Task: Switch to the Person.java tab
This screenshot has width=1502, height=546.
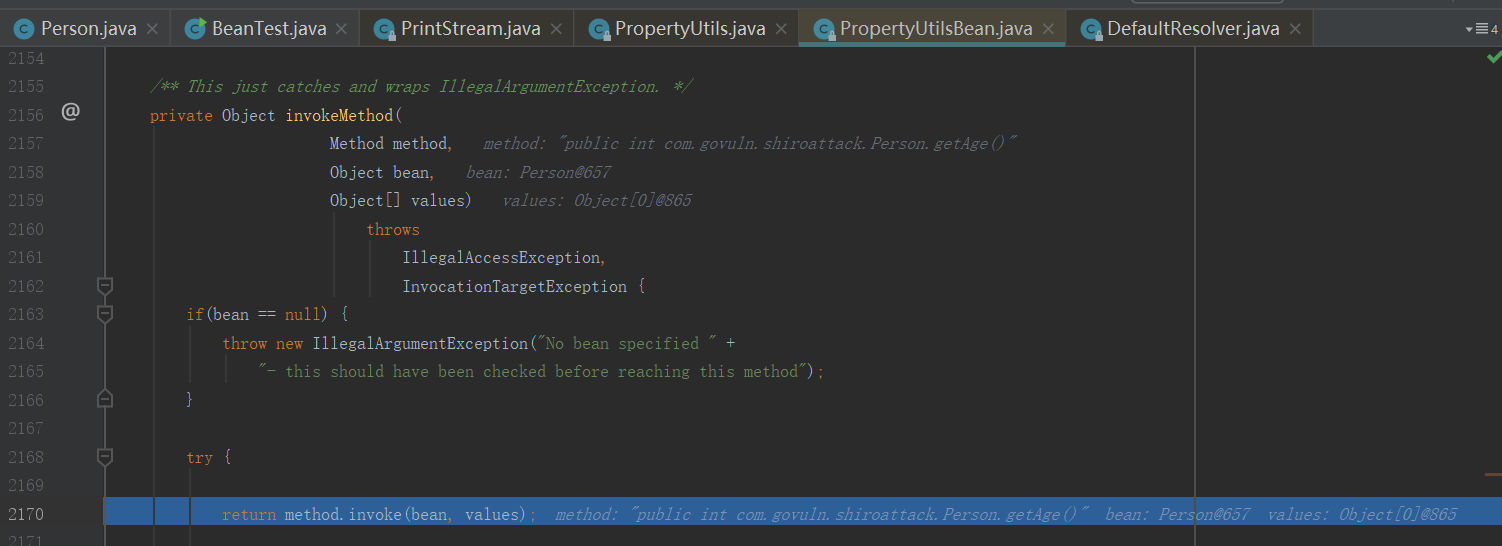Action: click(88, 29)
